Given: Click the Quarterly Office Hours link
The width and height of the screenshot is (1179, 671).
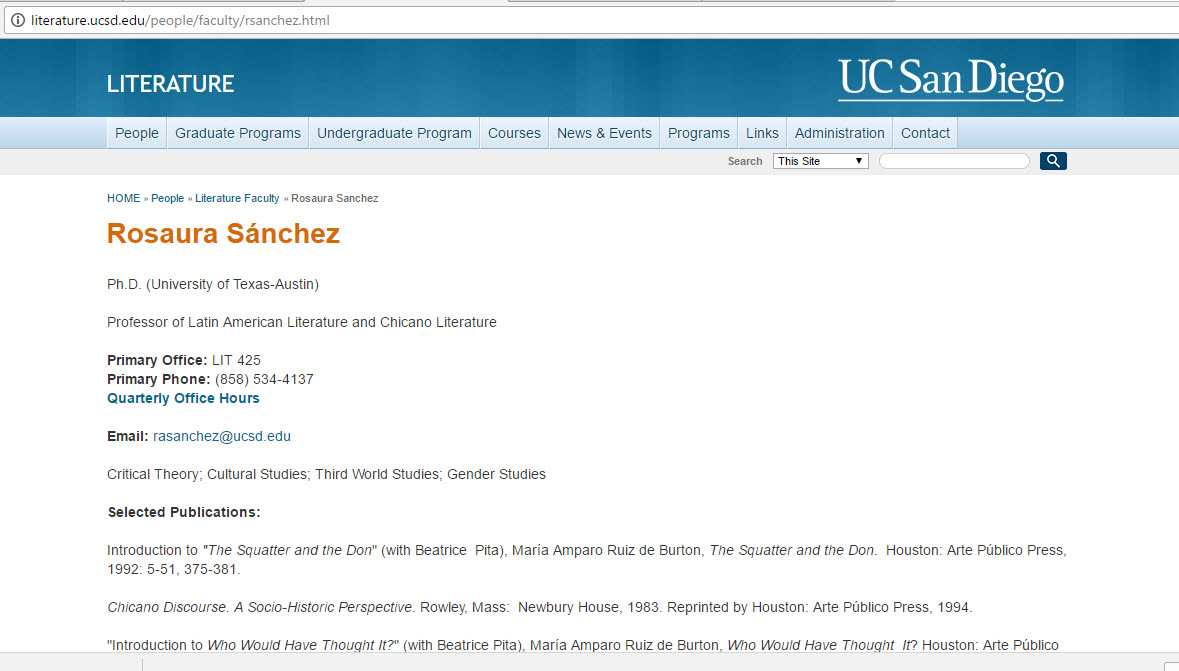Looking at the screenshot, I should [x=183, y=398].
